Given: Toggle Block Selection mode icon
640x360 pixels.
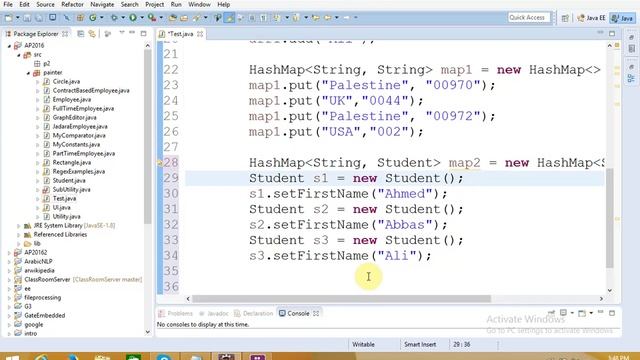Looking at the screenshot, I should coord(252,18).
